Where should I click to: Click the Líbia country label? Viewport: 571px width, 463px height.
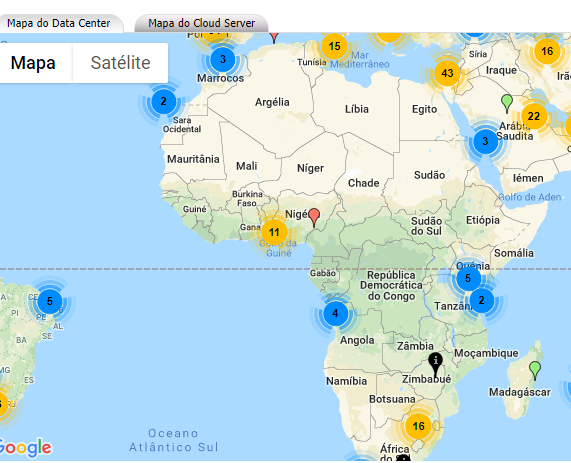pos(357,109)
